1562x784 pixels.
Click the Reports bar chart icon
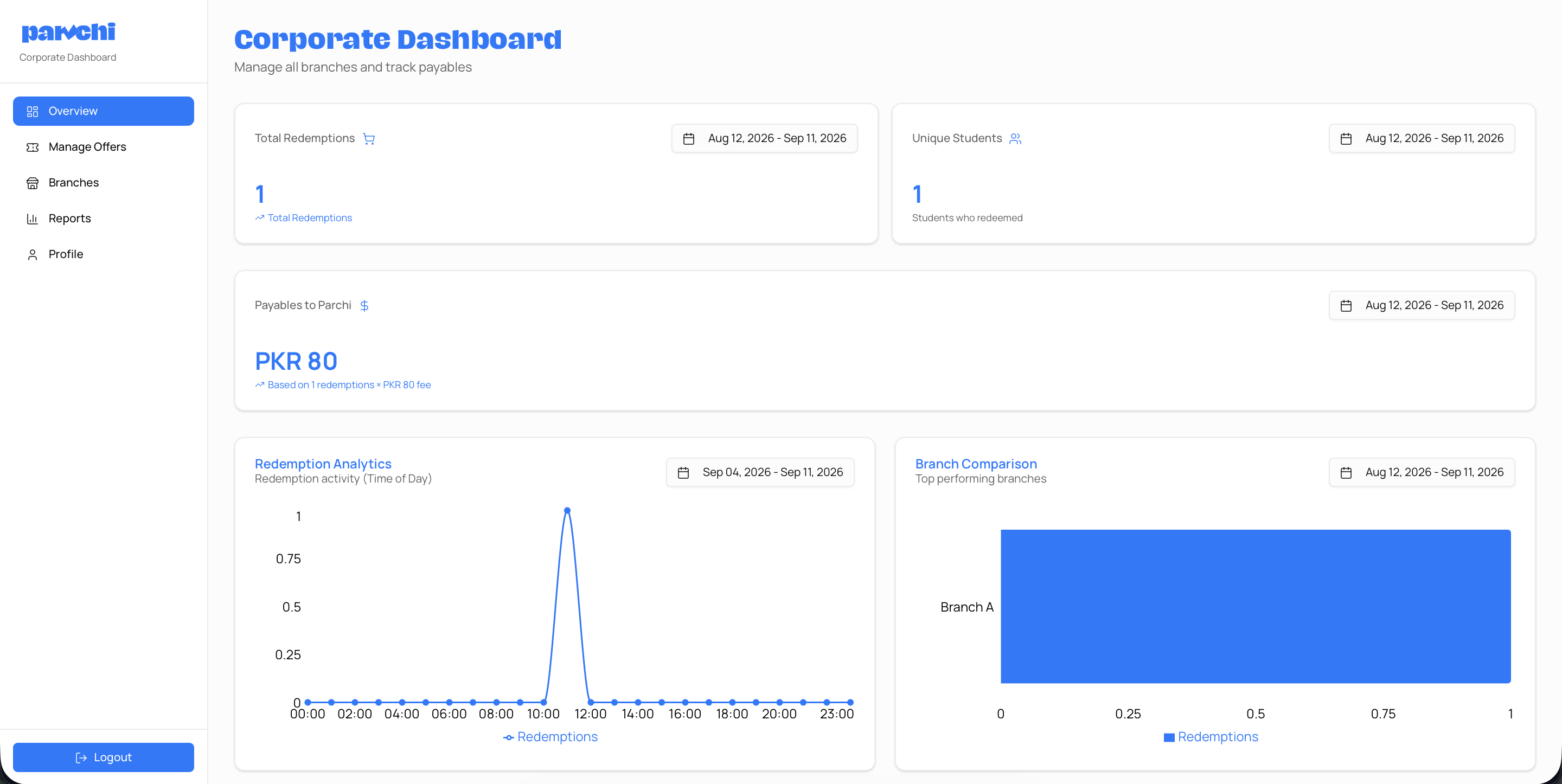33,219
